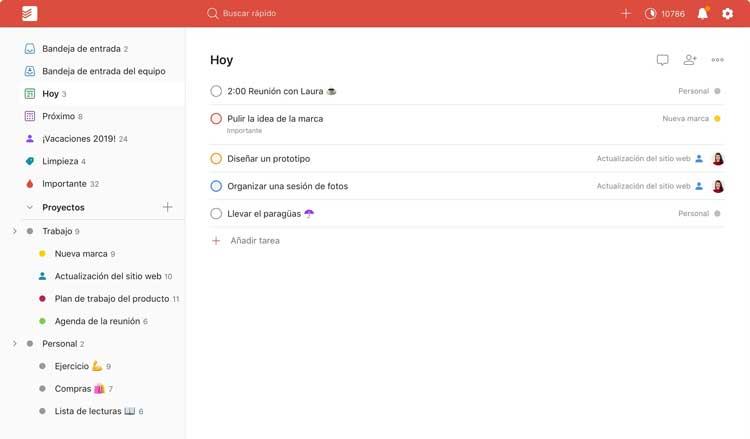Focus the Buscar rápido search field
The image size is (750, 439).
click(x=249, y=13)
